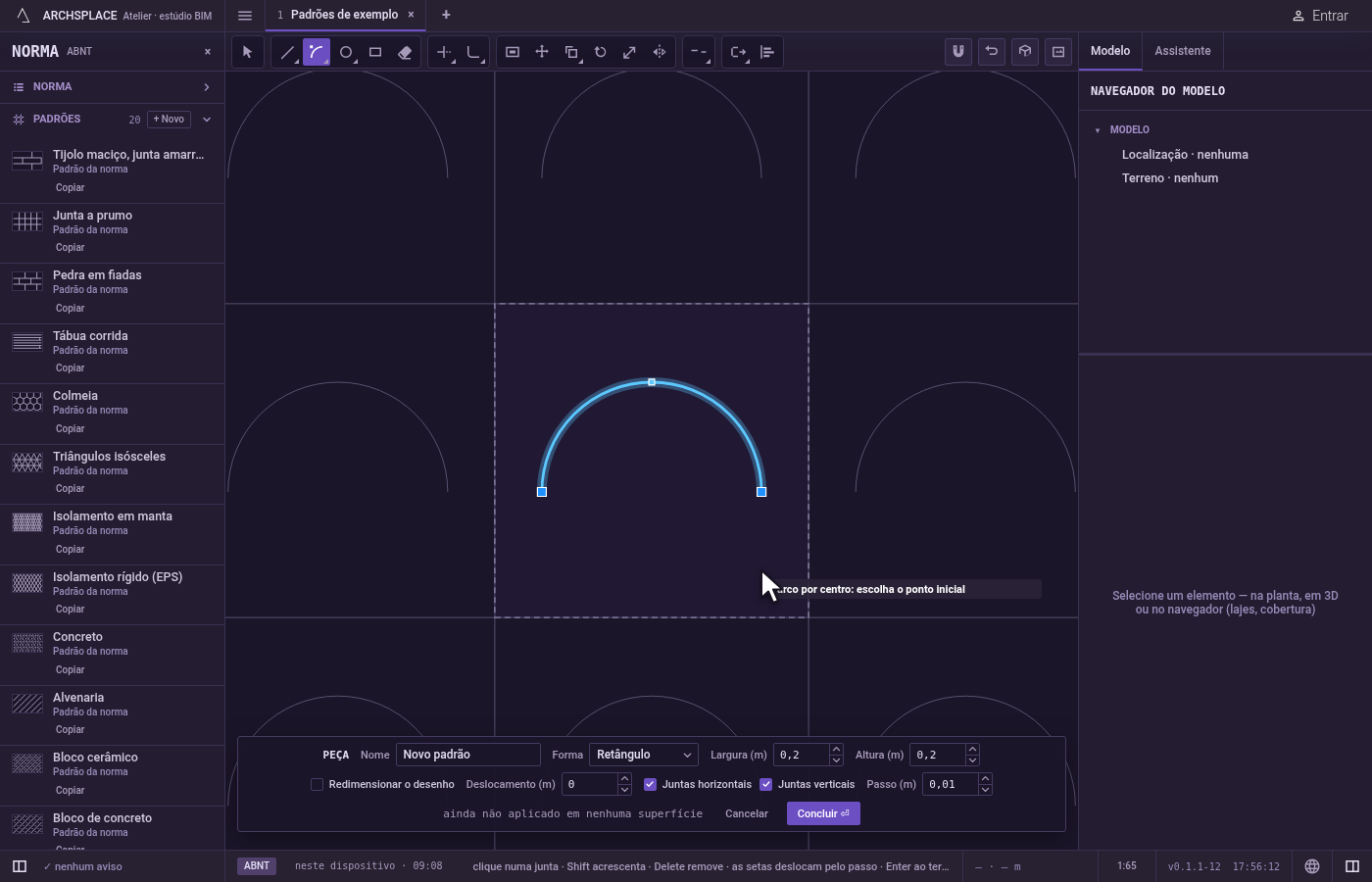Open the fillet corner tool dropdown
This screenshot has width=1372, height=882.
[x=474, y=52]
